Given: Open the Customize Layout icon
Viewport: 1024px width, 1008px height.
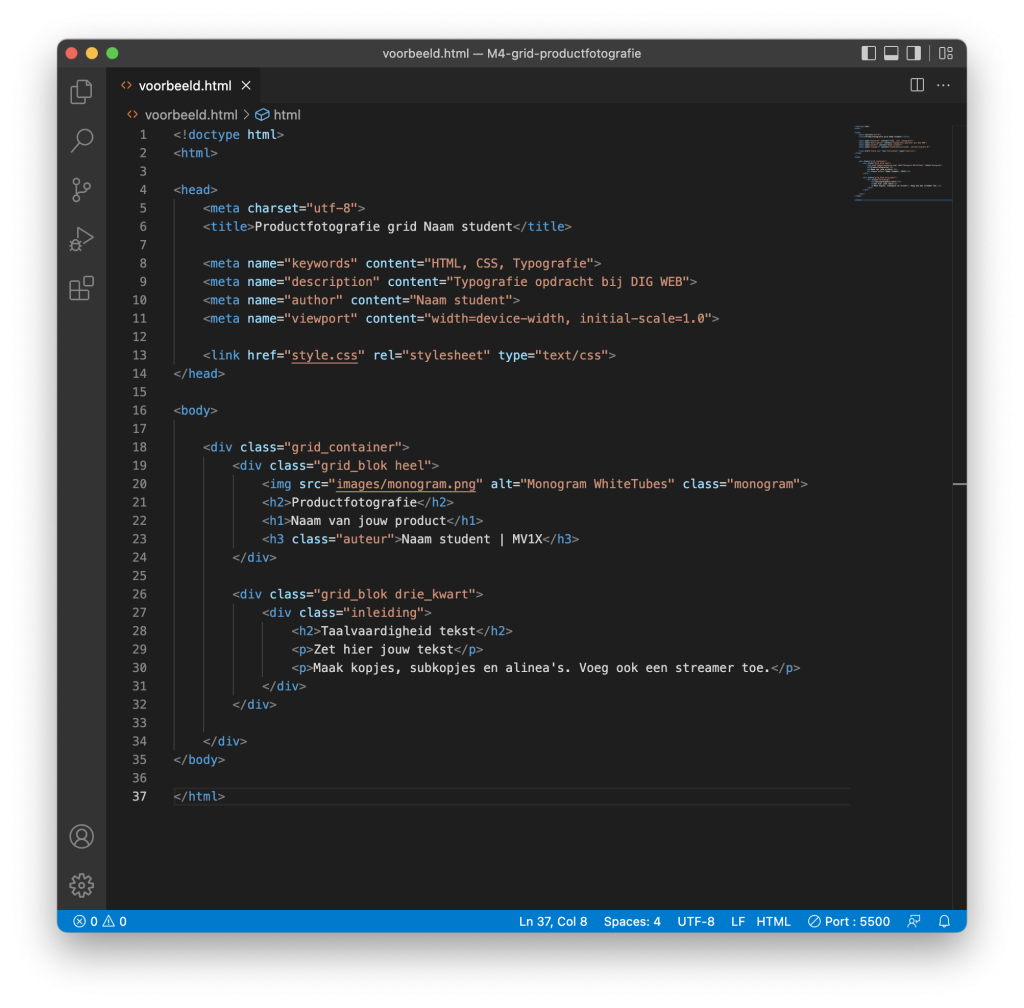Looking at the screenshot, I should tap(946, 54).
